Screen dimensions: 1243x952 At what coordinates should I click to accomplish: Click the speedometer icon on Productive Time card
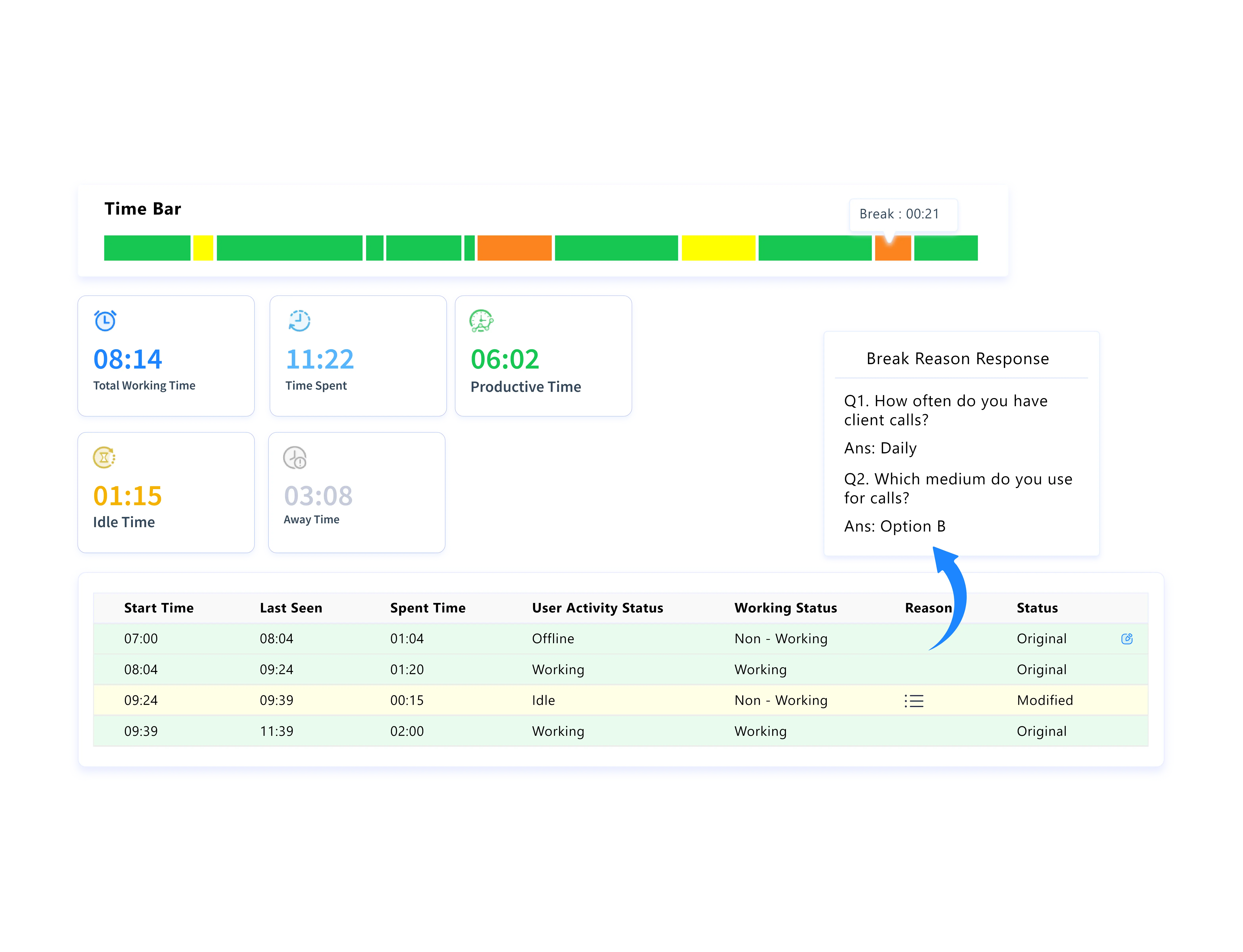tap(481, 321)
